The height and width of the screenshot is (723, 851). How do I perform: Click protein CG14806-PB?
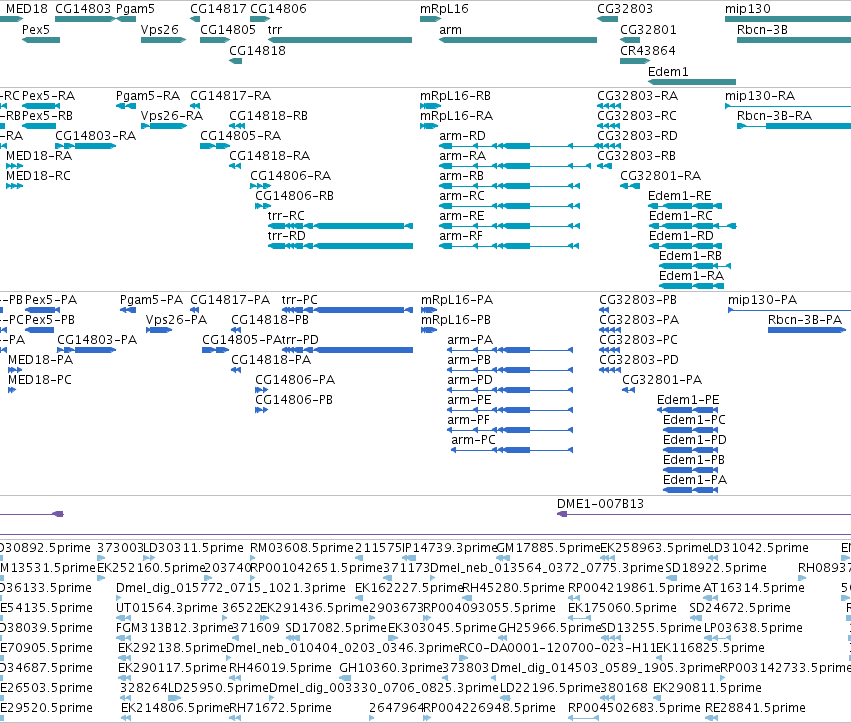tap(262, 410)
